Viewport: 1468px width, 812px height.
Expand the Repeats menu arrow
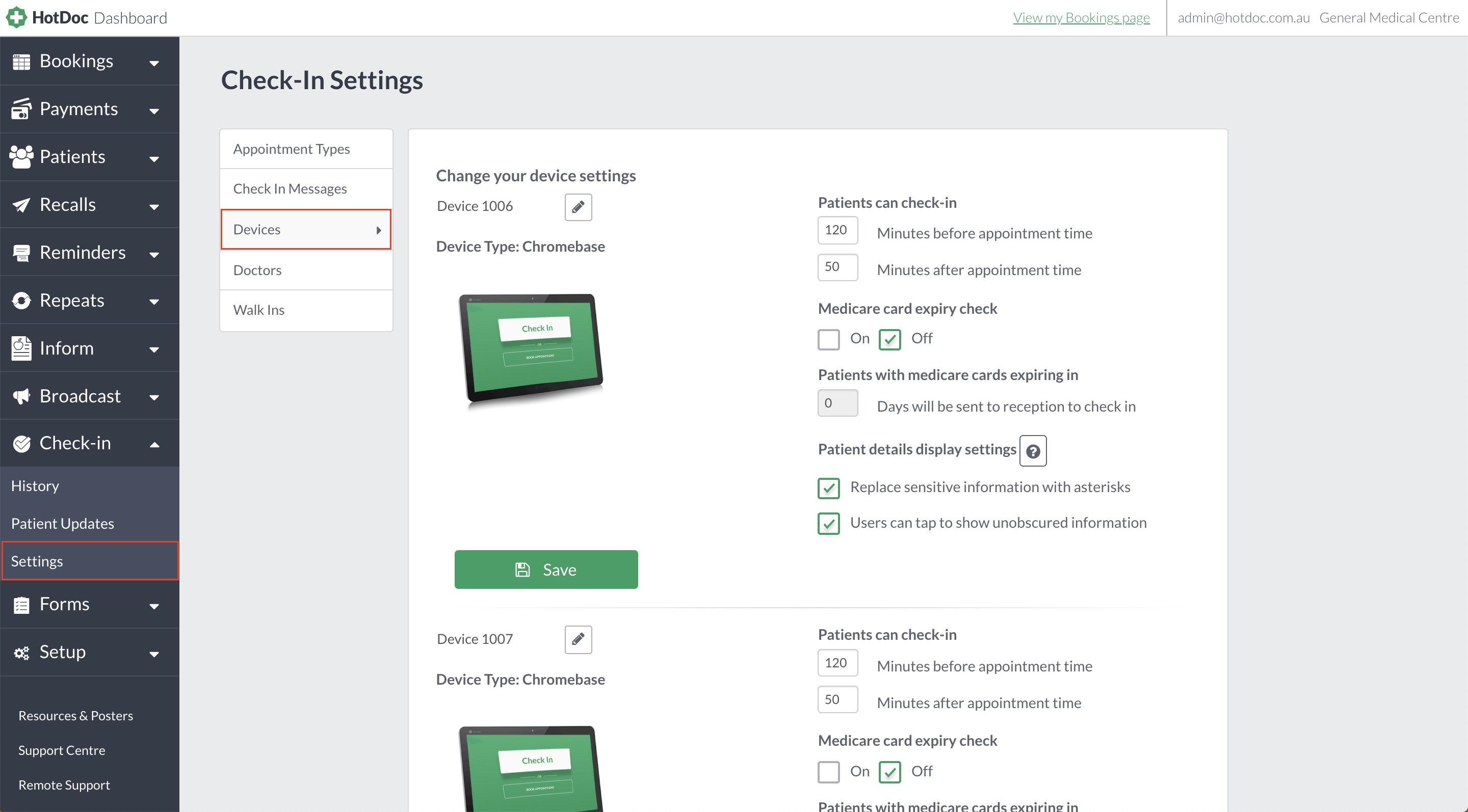[x=154, y=302]
